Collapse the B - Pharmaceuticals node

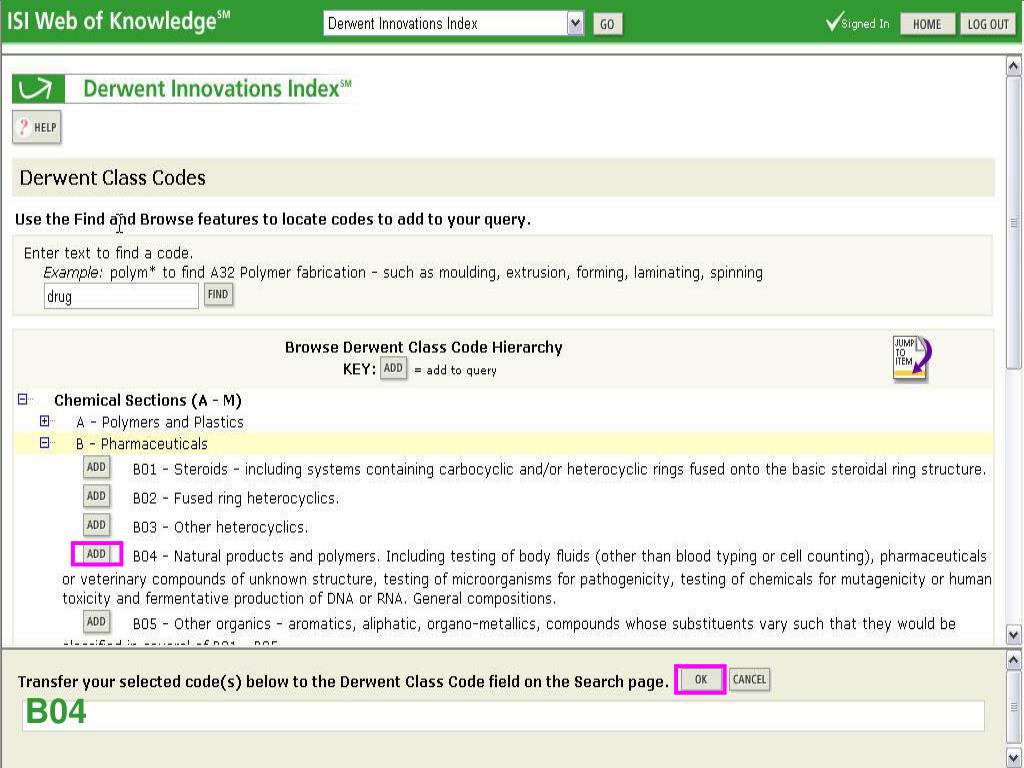tap(44, 443)
